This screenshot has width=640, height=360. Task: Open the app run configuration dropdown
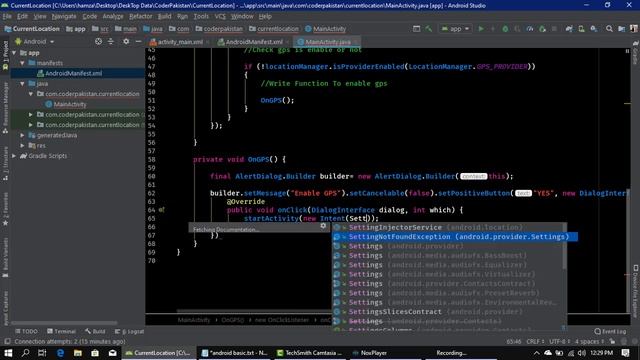(455, 29)
